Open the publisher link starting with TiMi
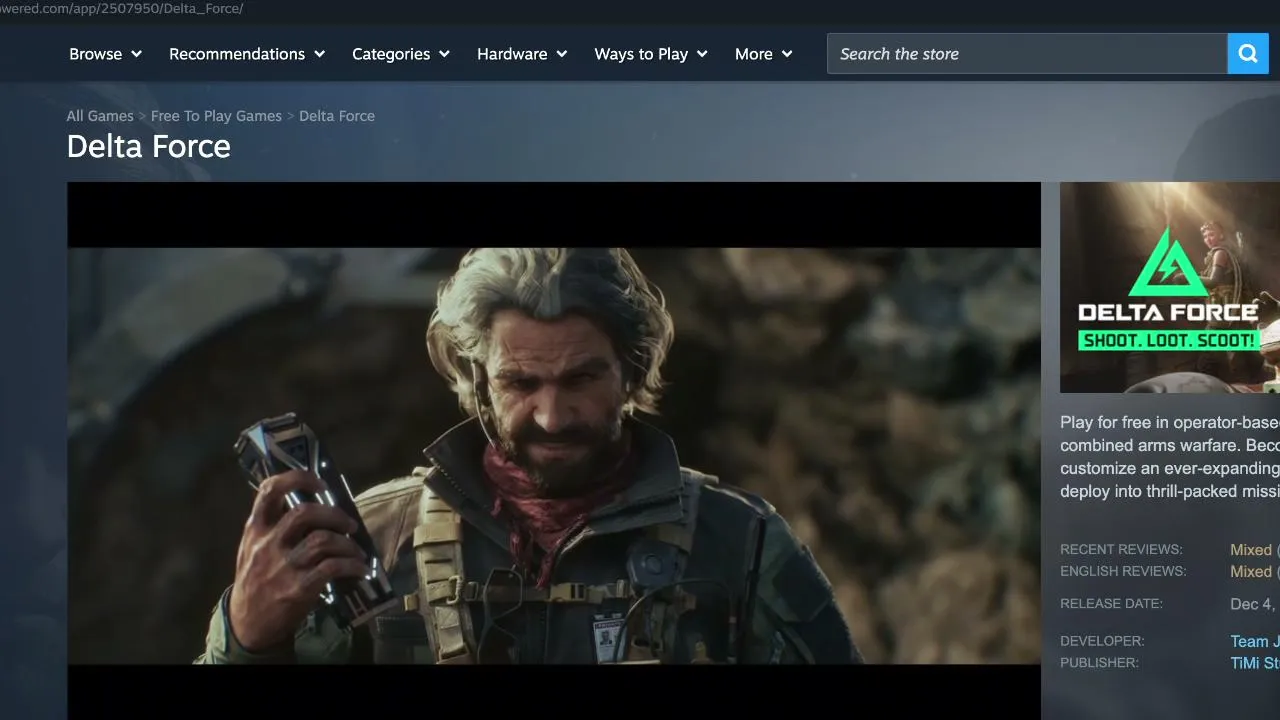Image resolution: width=1280 pixels, height=720 pixels. [x=1255, y=664]
